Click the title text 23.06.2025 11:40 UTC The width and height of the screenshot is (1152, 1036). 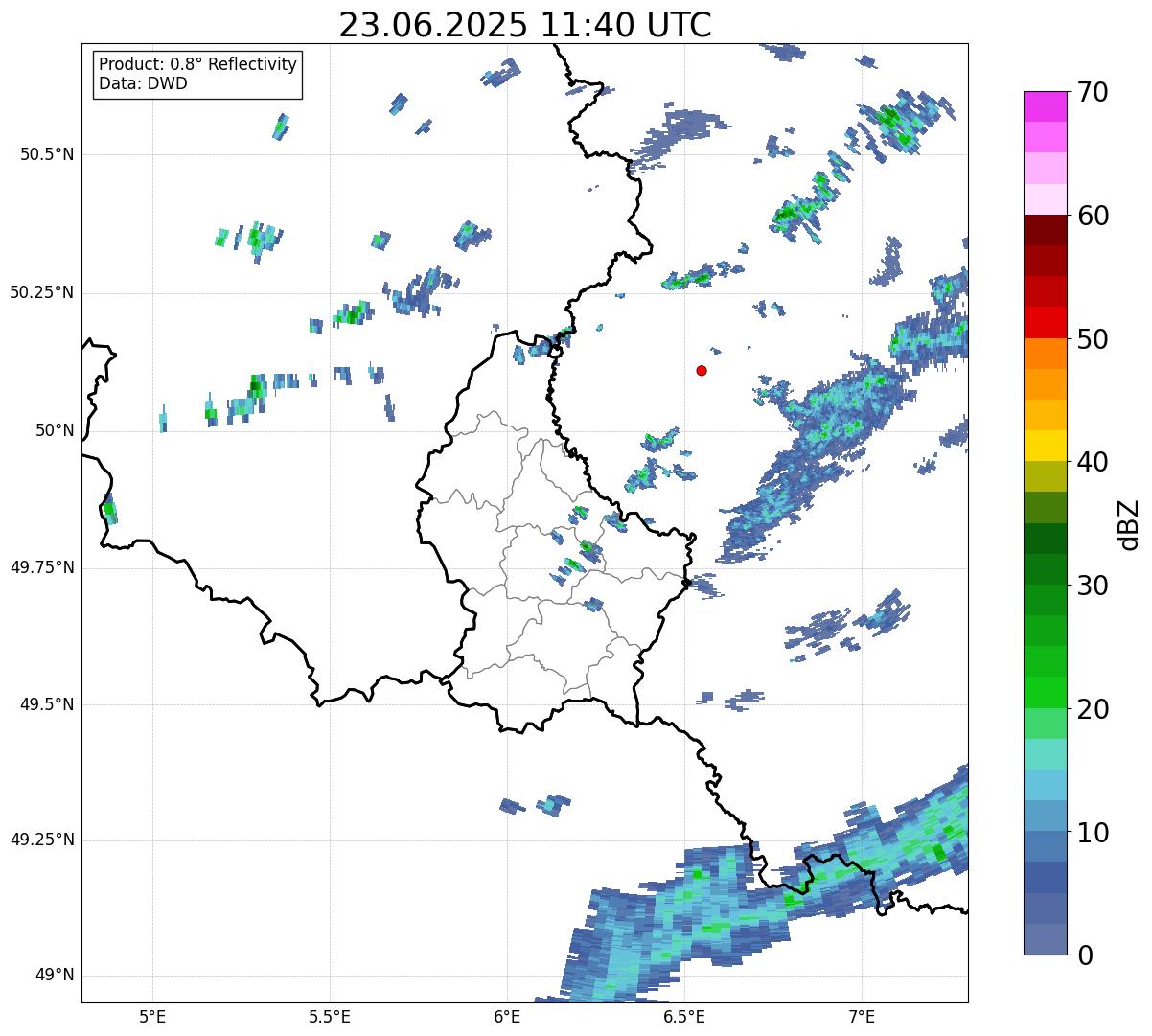(525, 25)
